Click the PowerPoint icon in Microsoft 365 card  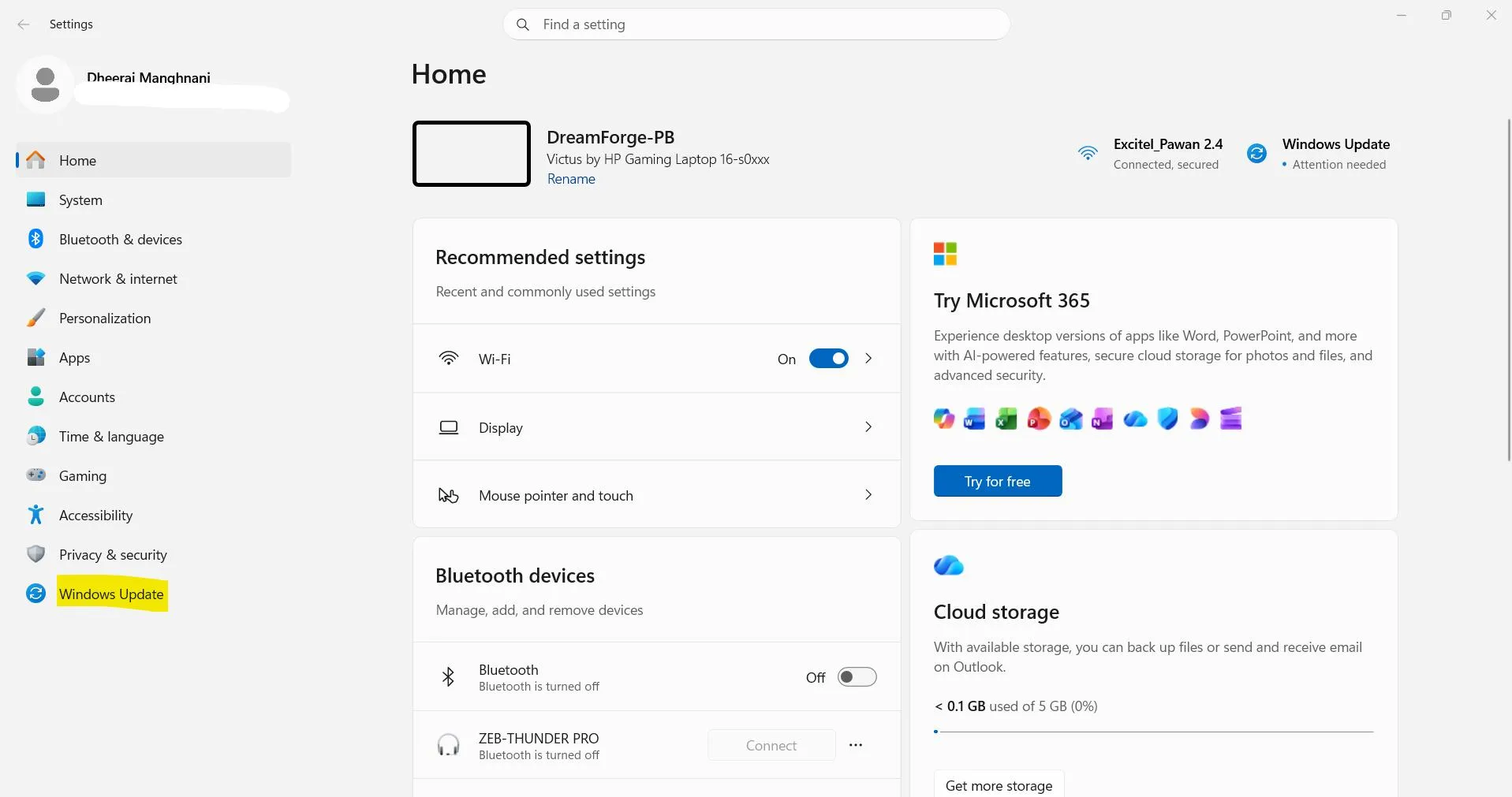1039,419
